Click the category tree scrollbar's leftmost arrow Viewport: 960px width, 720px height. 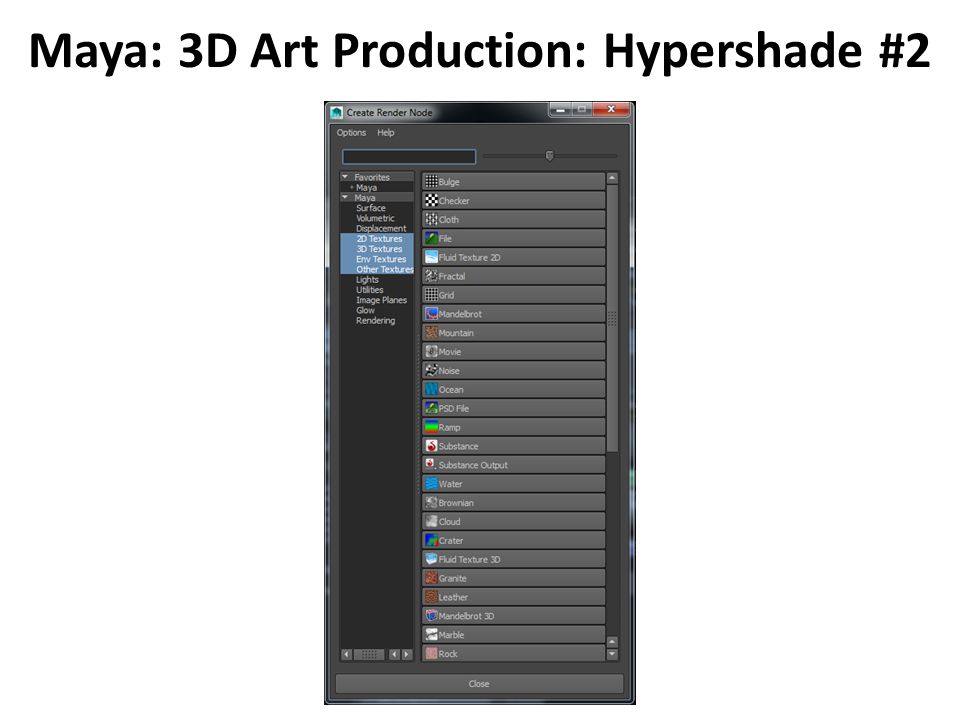(x=347, y=654)
